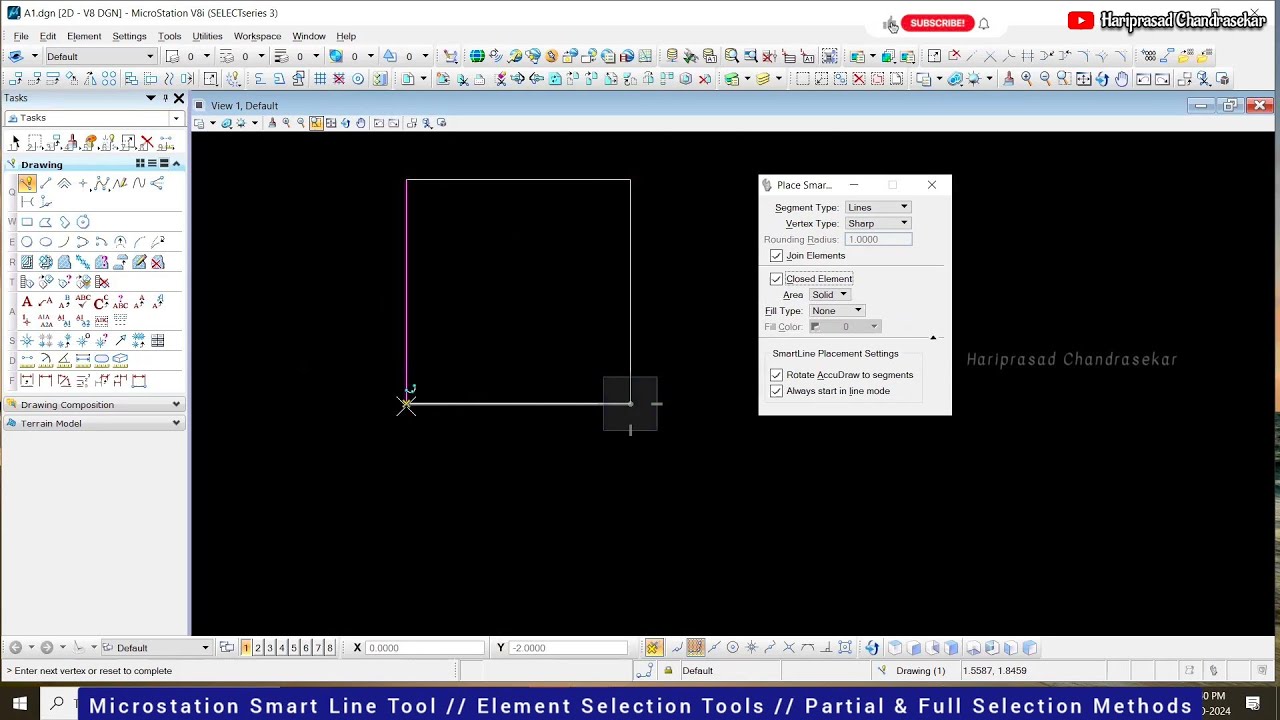This screenshot has width=1280, height=720.
Task: Choose the Place Ellipse tool in row E
Action: click(x=46, y=242)
